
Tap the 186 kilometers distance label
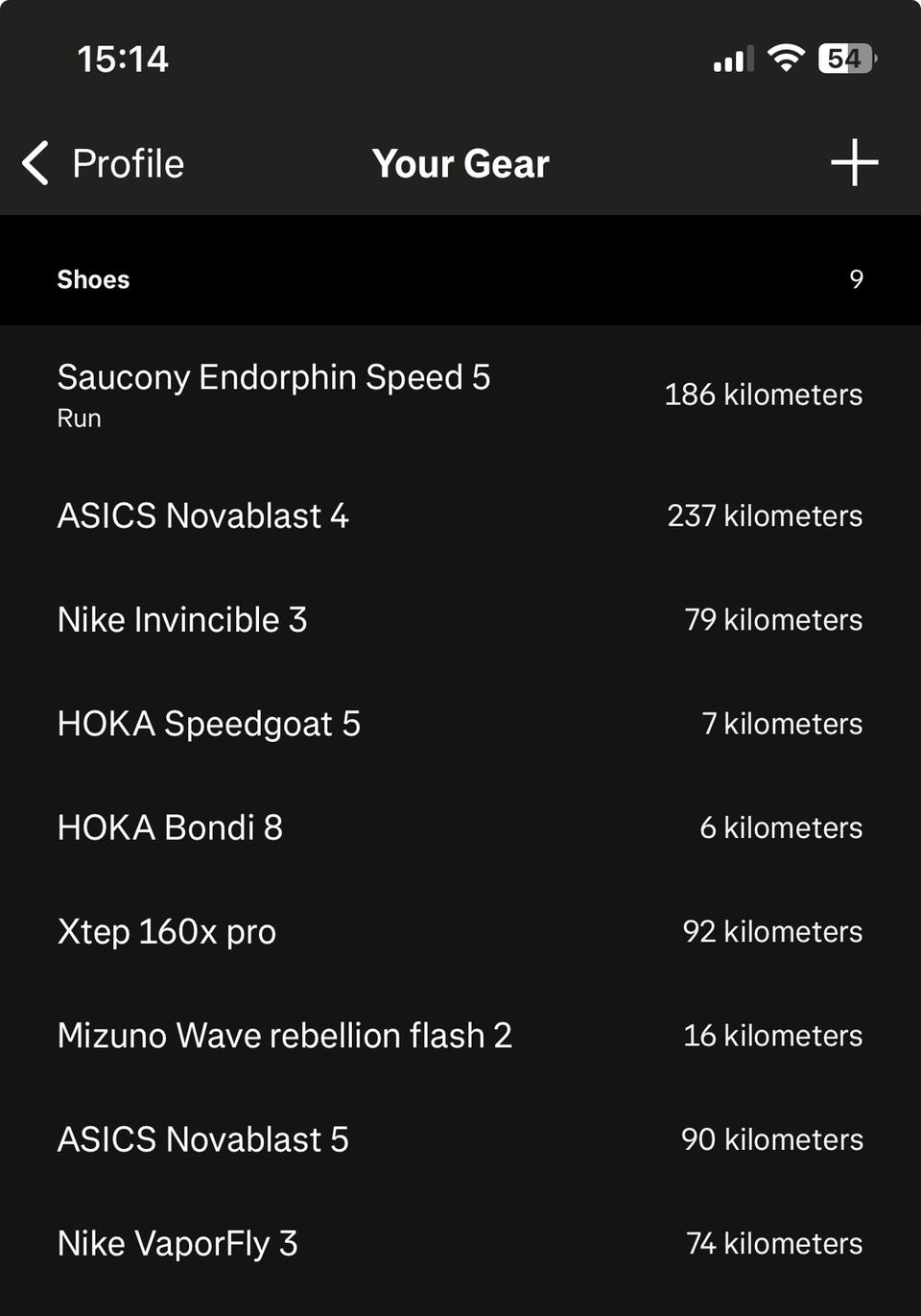(764, 395)
